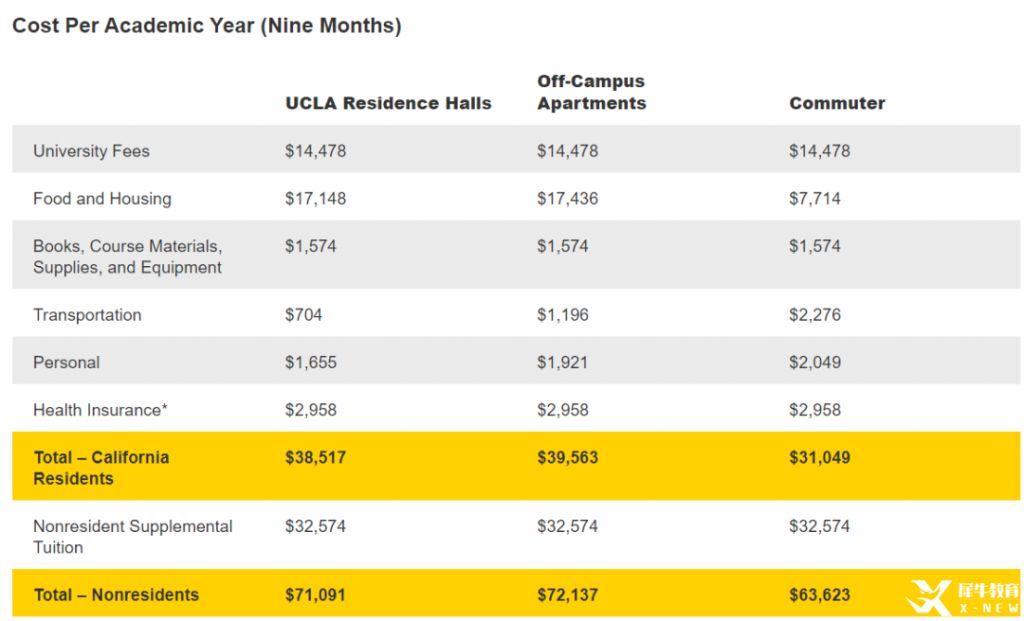Viewport: 1024px width, 621px height.
Task: Click the $63,623 Nonresidents total
Action: tap(820, 595)
